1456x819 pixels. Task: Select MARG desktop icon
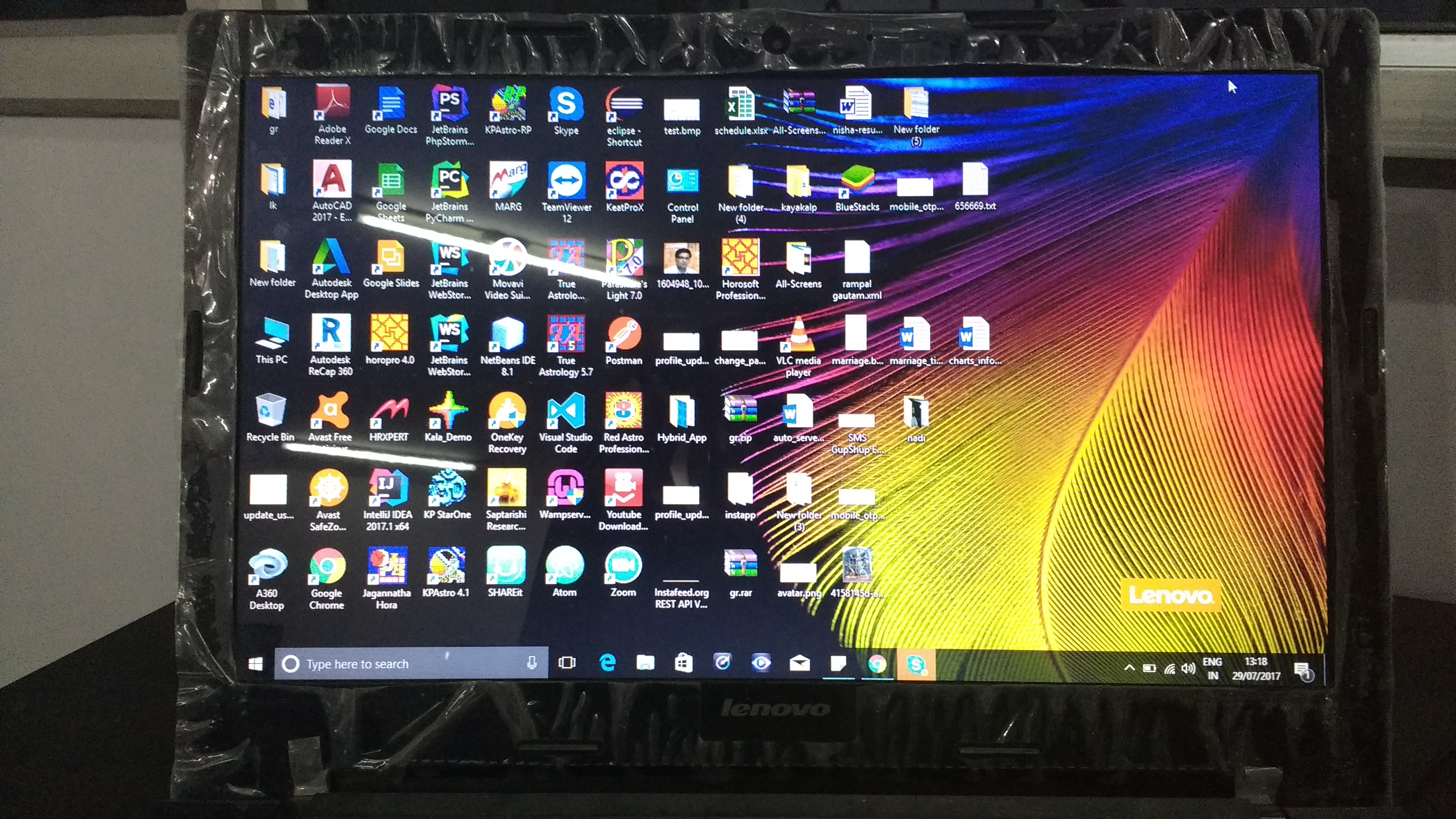[x=508, y=187]
